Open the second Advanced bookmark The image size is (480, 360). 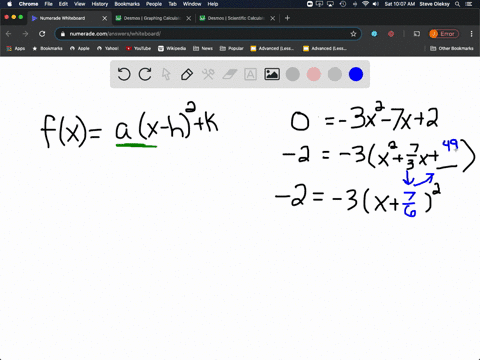pyautogui.click(x=325, y=48)
